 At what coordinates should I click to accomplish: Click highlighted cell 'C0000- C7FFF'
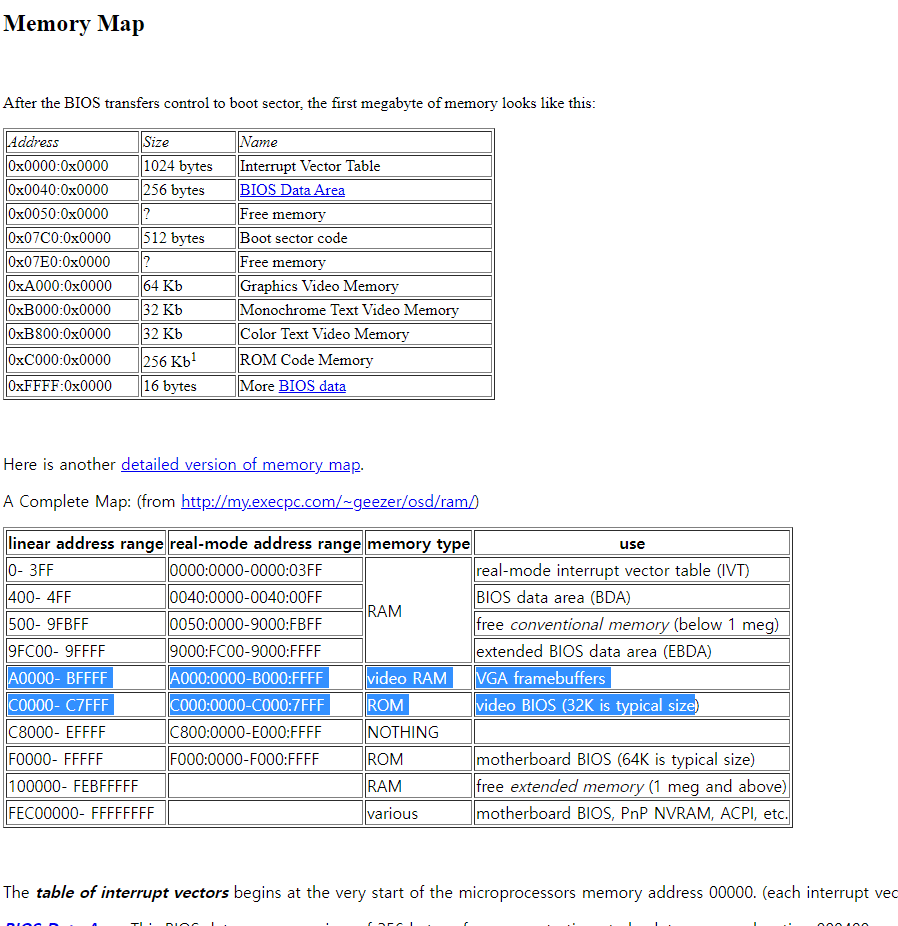point(86,705)
